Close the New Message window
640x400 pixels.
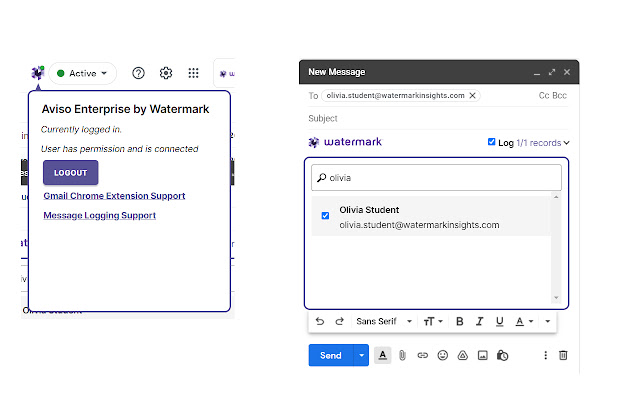tap(567, 72)
